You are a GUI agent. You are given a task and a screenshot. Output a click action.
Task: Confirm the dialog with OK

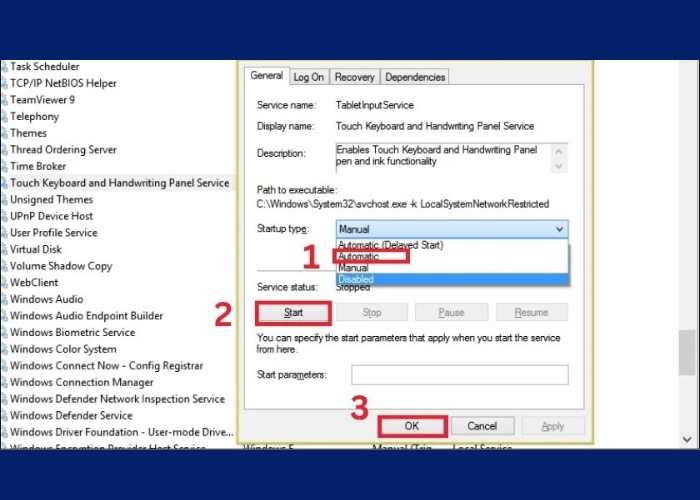tap(412, 426)
